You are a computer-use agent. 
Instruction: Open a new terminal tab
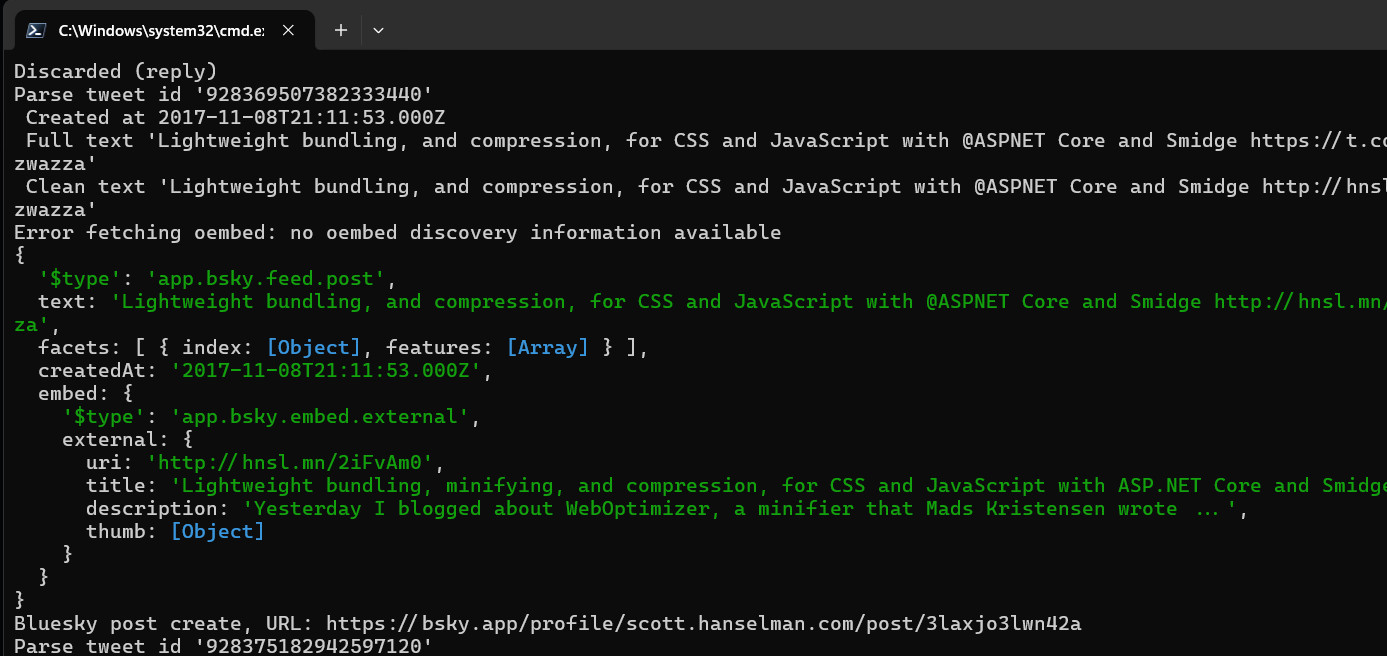pyautogui.click(x=341, y=30)
